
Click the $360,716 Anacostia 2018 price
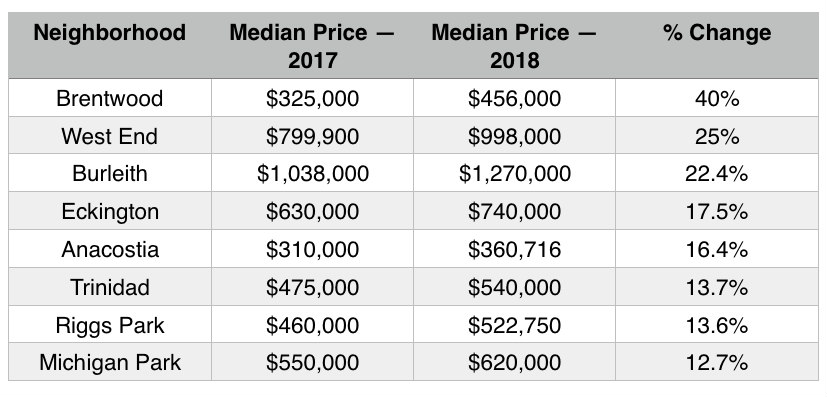[514, 249]
